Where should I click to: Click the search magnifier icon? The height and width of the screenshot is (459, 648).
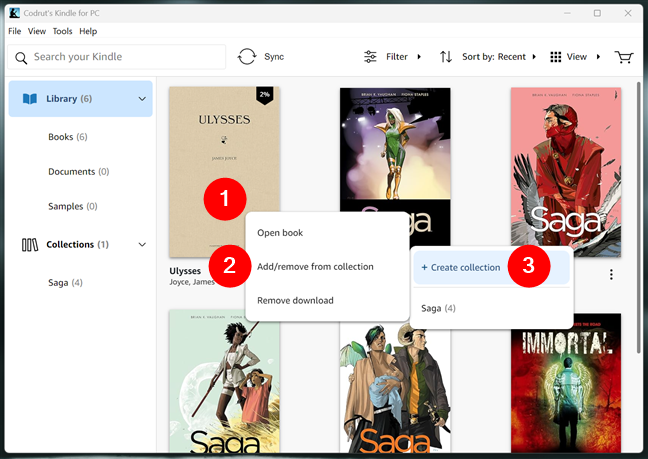pos(21,57)
